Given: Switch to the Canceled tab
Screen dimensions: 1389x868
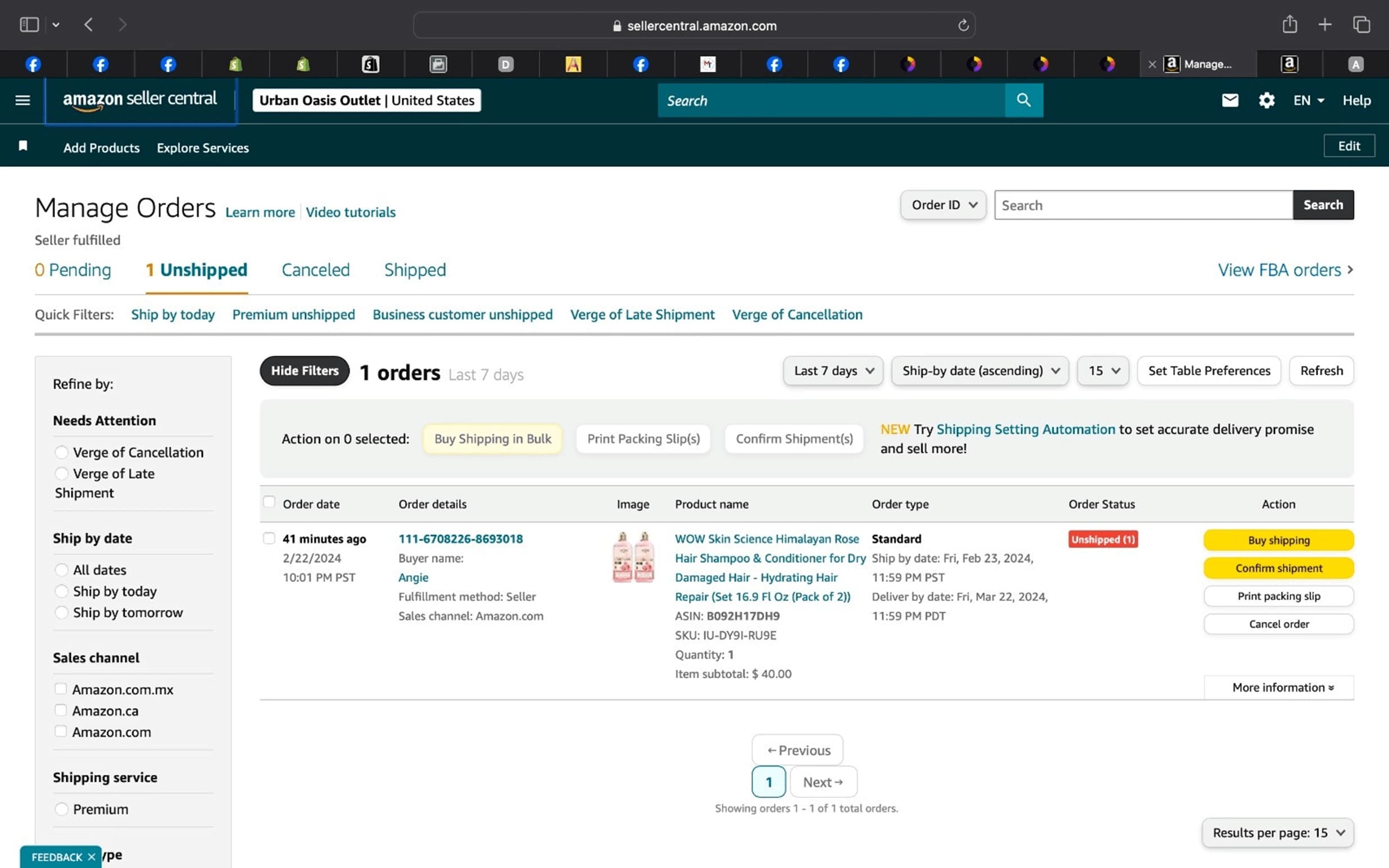Looking at the screenshot, I should [315, 270].
